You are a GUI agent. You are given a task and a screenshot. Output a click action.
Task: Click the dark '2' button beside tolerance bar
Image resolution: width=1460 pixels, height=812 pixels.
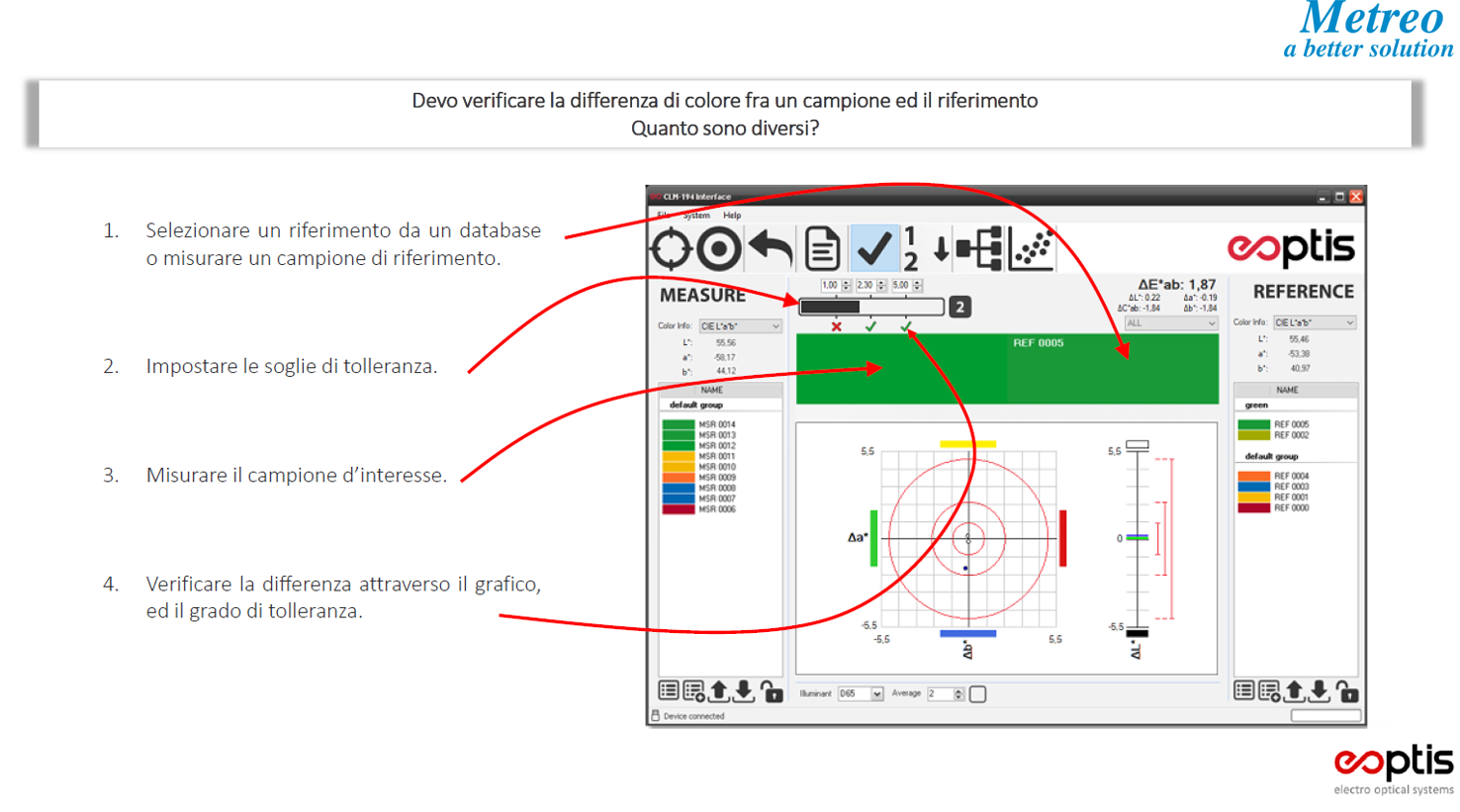click(x=959, y=308)
